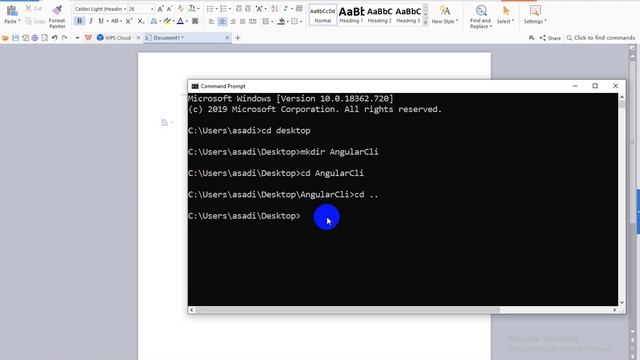Click the font color button

coord(180,21)
